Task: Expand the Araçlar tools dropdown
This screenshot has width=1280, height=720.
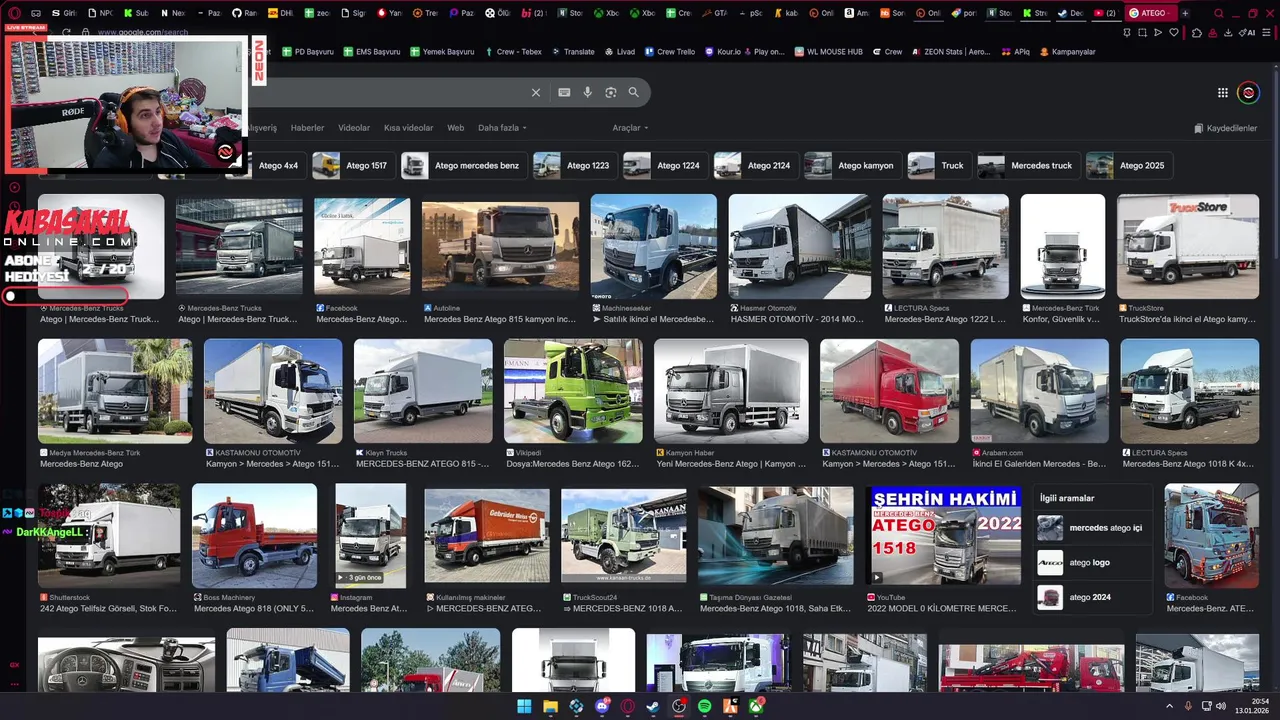Action: [x=630, y=128]
